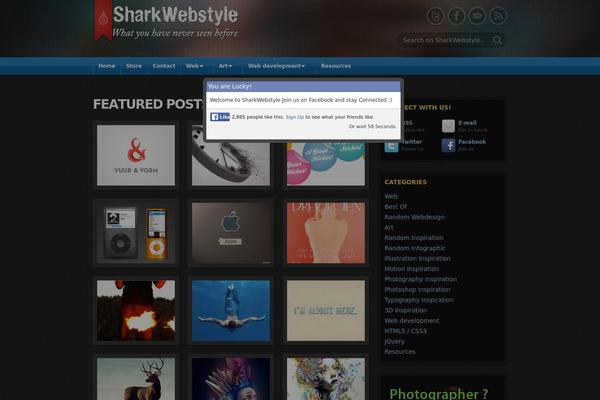Open the Facebook circle icon in header
This screenshot has width=600, height=400.
click(x=457, y=16)
